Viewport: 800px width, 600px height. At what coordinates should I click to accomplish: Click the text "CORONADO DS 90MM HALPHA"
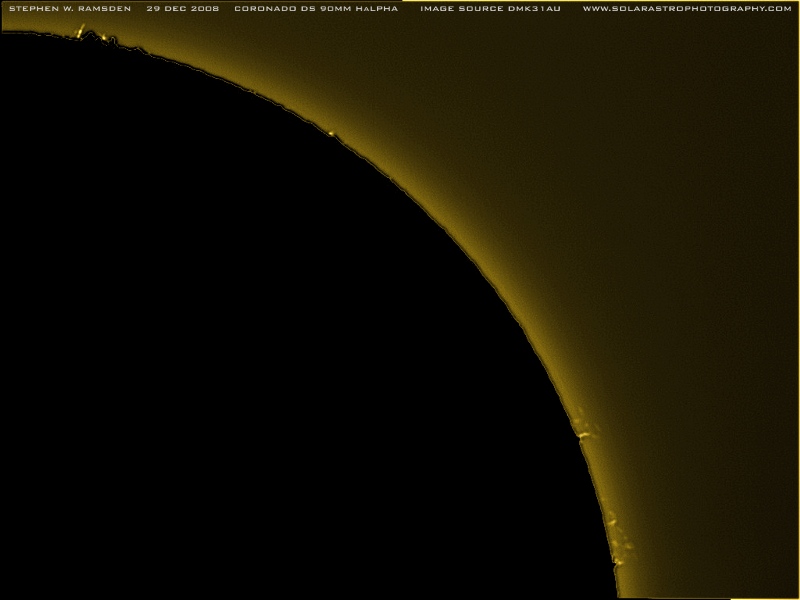tap(316, 9)
